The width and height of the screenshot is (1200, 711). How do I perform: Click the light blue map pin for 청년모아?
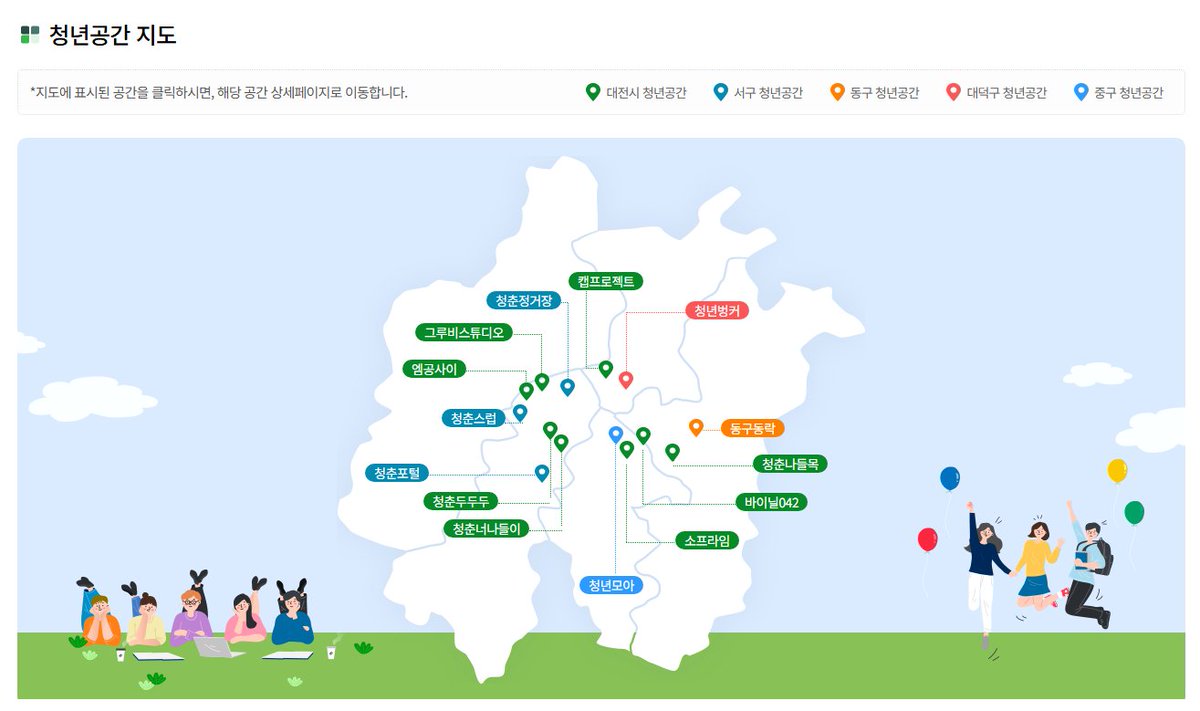[616, 434]
